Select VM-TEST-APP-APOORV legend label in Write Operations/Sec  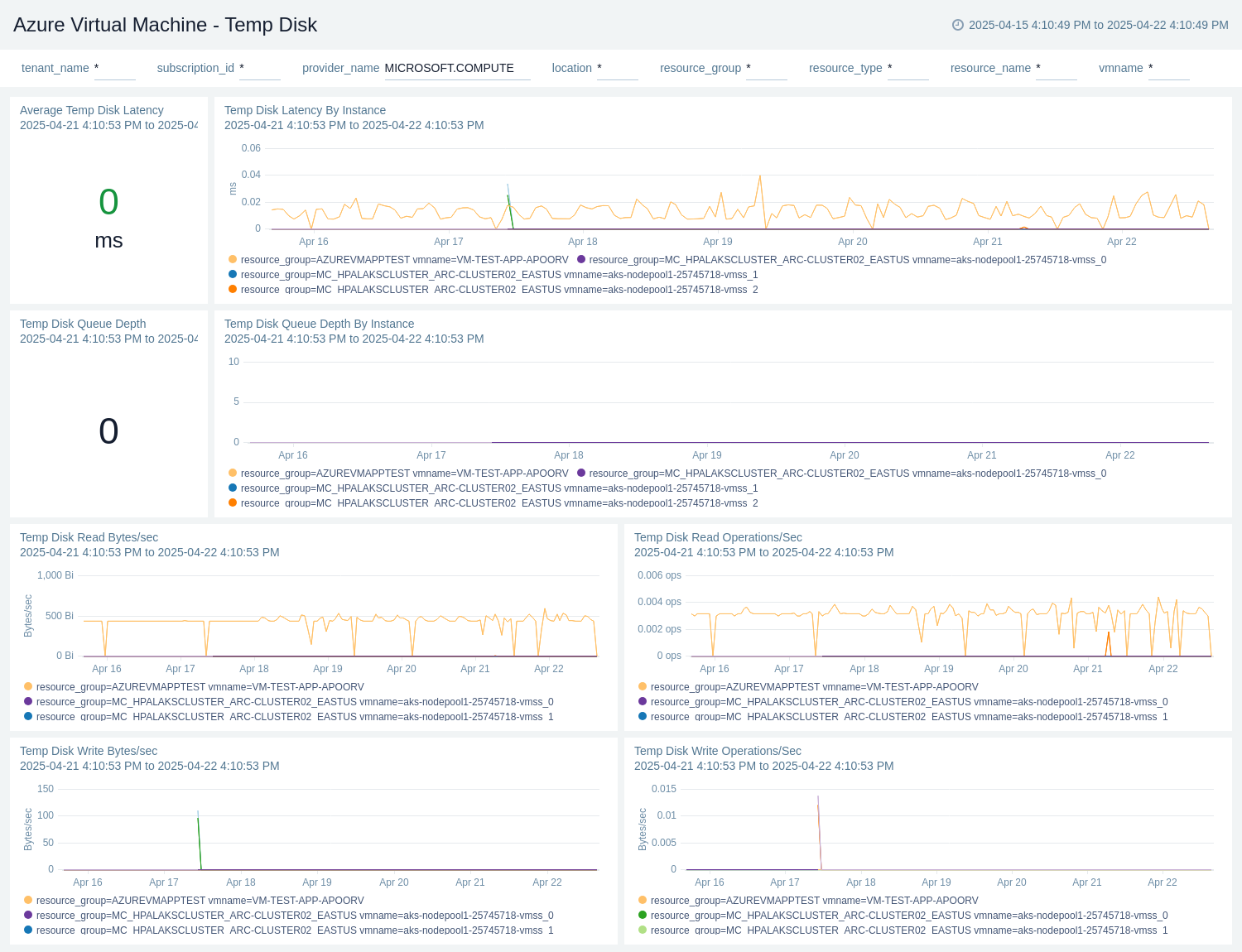pos(815,901)
